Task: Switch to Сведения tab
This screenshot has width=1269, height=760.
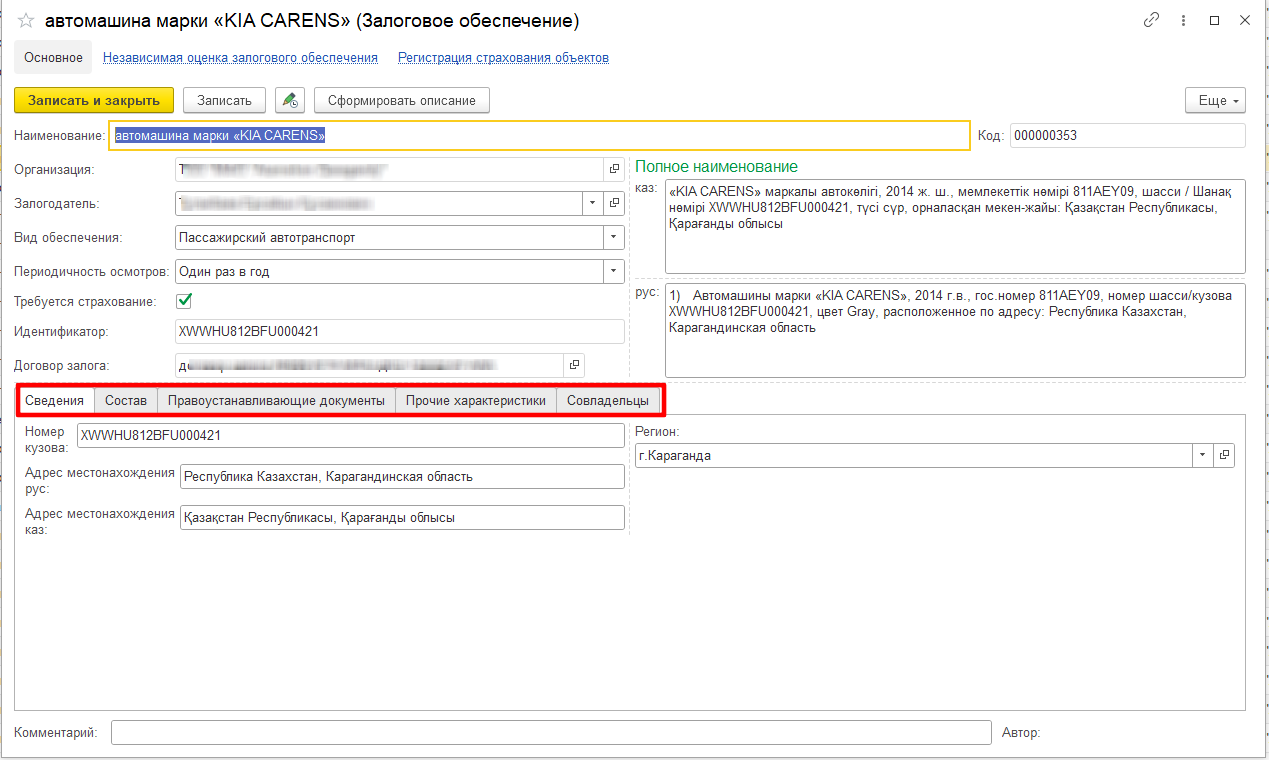Action: click(54, 401)
